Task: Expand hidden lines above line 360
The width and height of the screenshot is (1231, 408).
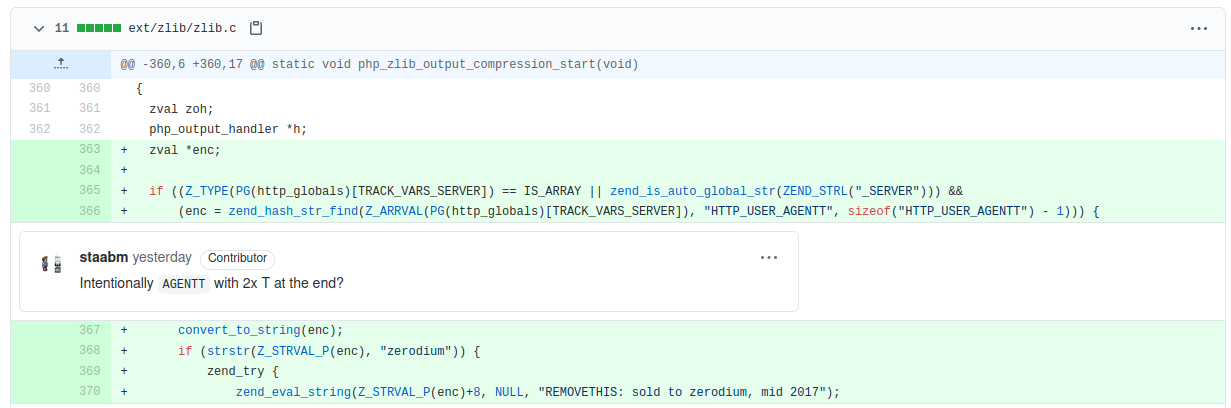Action: (x=61, y=64)
